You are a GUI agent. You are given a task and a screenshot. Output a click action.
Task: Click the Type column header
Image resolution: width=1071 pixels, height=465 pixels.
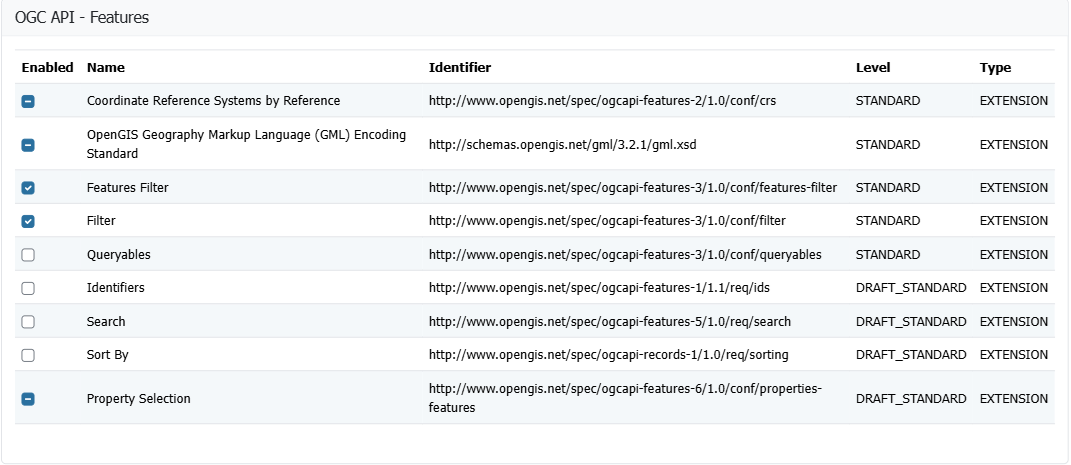995,68
